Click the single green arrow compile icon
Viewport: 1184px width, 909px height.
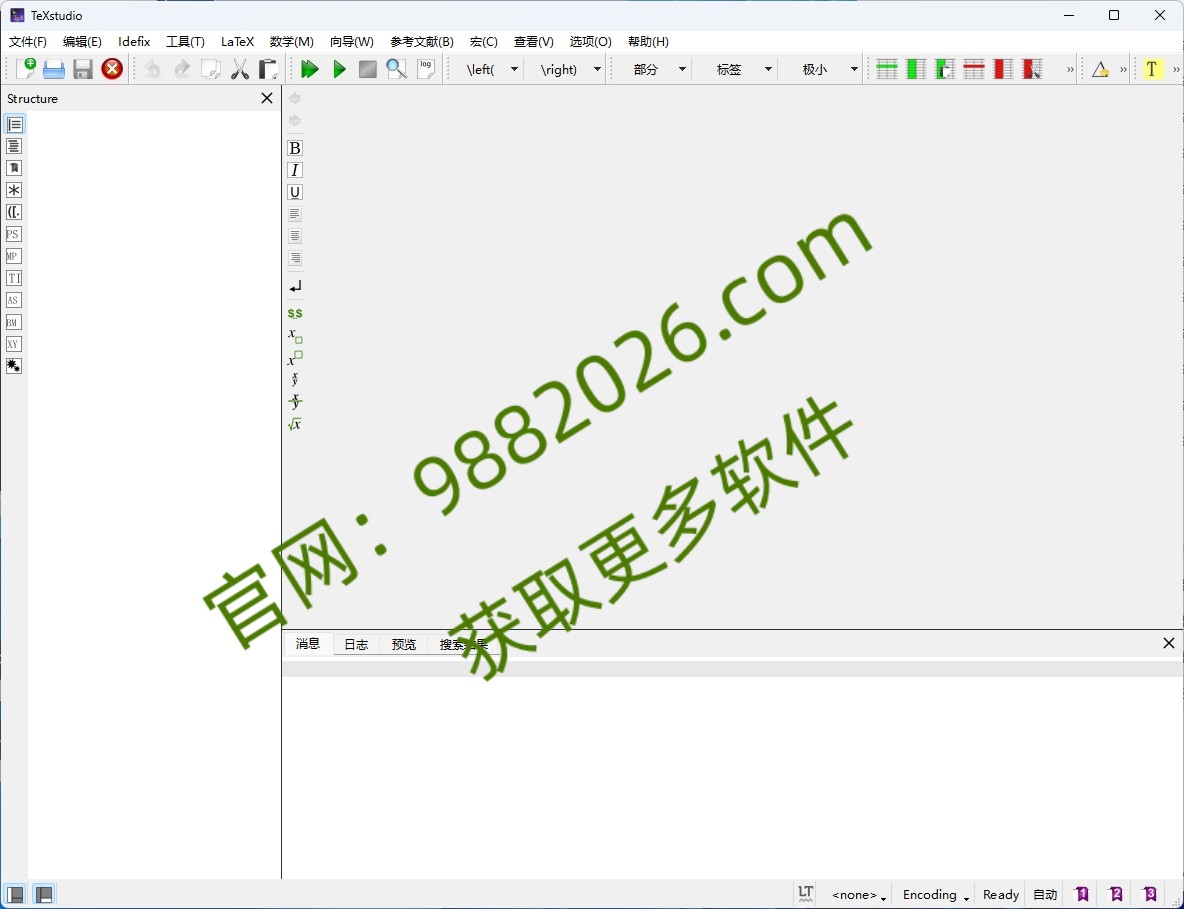coord(339,69)
